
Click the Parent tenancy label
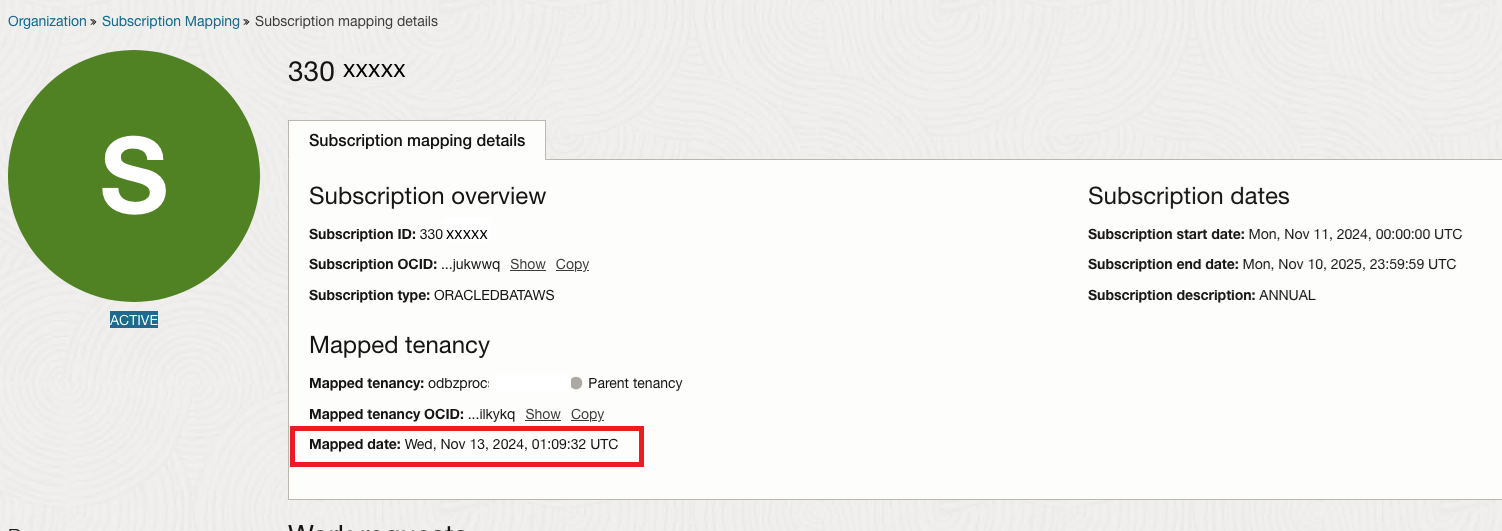click(x=635, y=383)
